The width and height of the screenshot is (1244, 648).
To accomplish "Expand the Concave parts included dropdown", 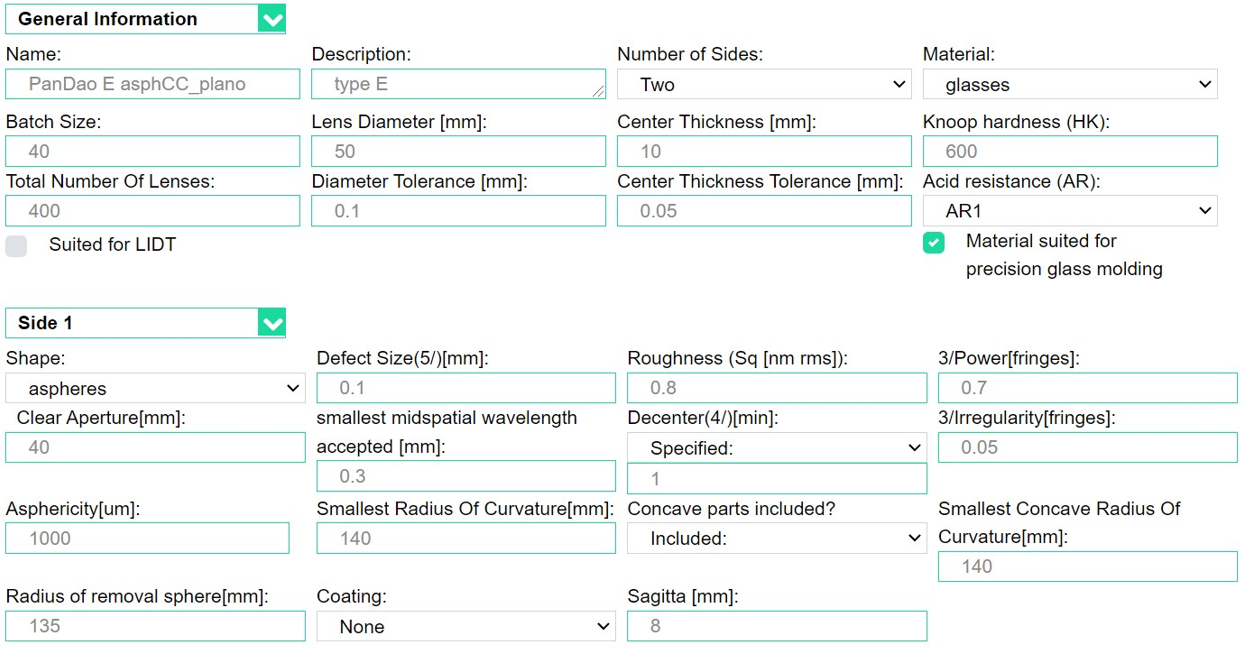I will pos(776,539).
